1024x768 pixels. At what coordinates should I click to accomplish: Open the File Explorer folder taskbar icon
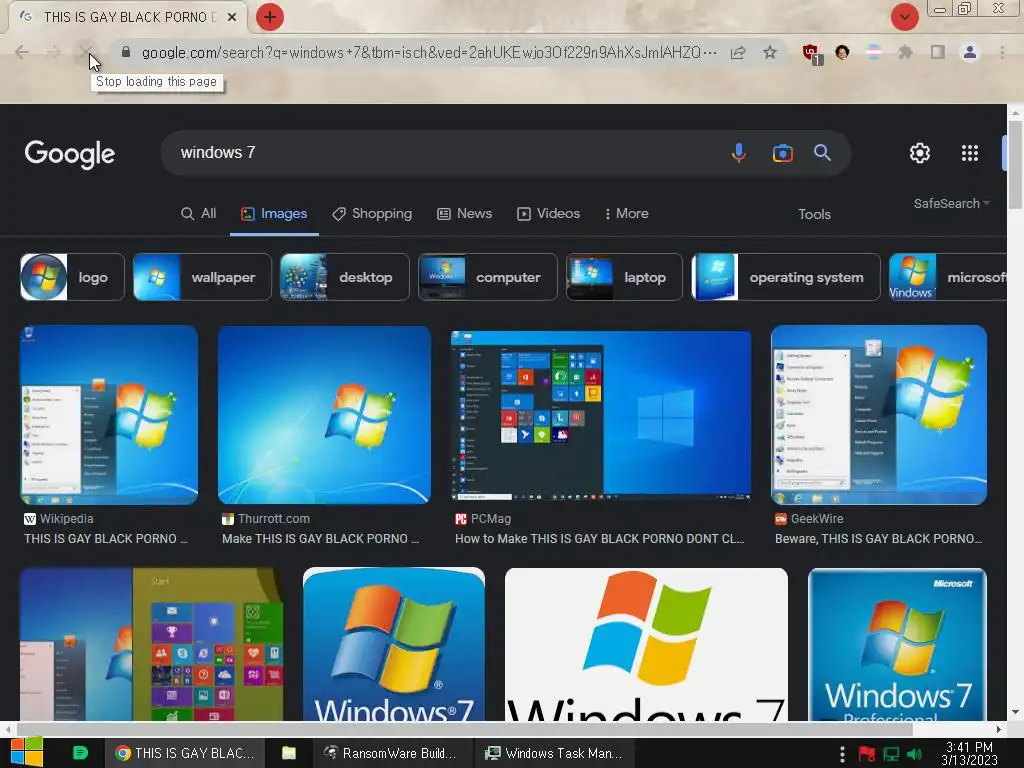tap(289, 753)
